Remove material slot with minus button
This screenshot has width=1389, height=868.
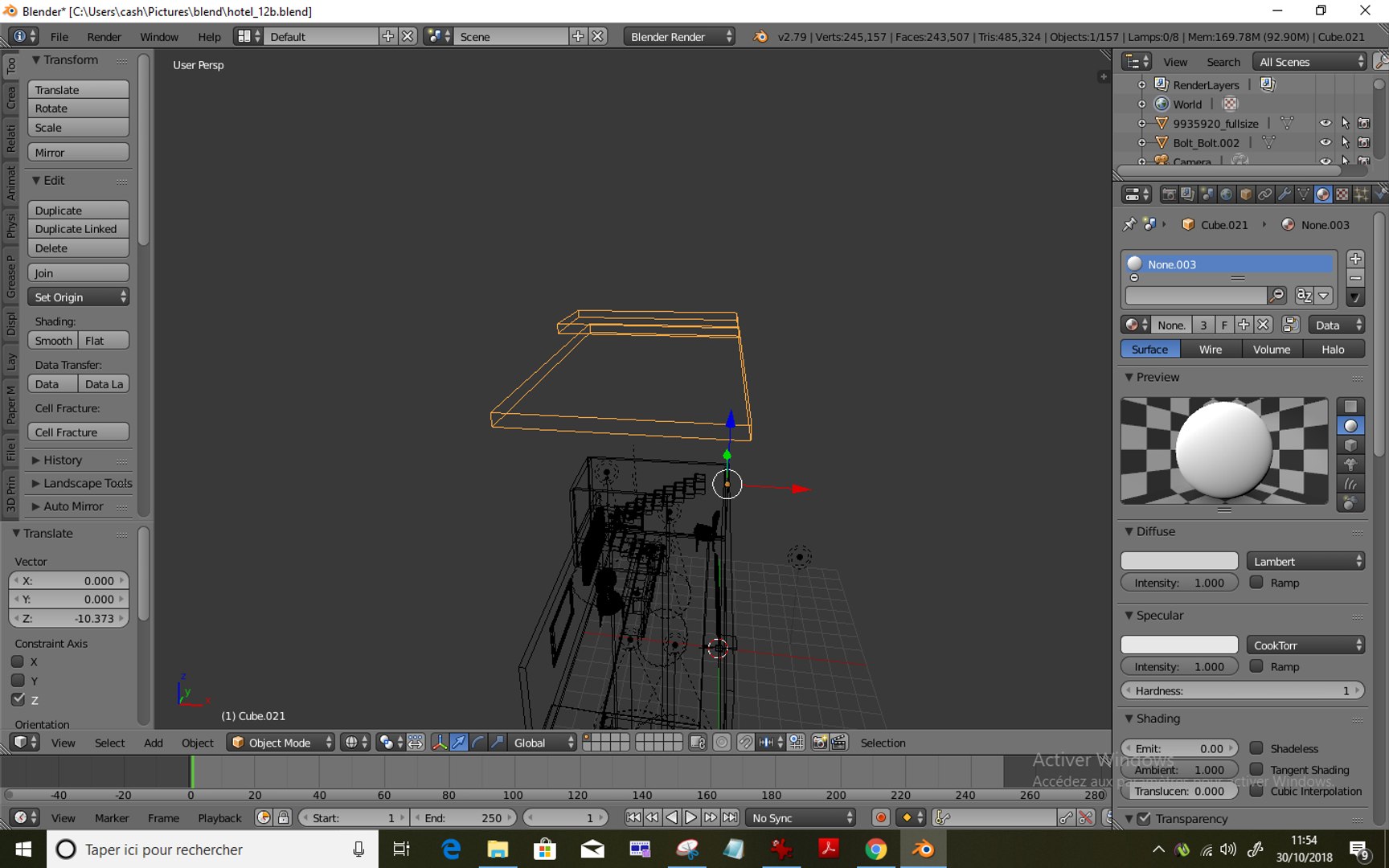[x=1355, y=278]
